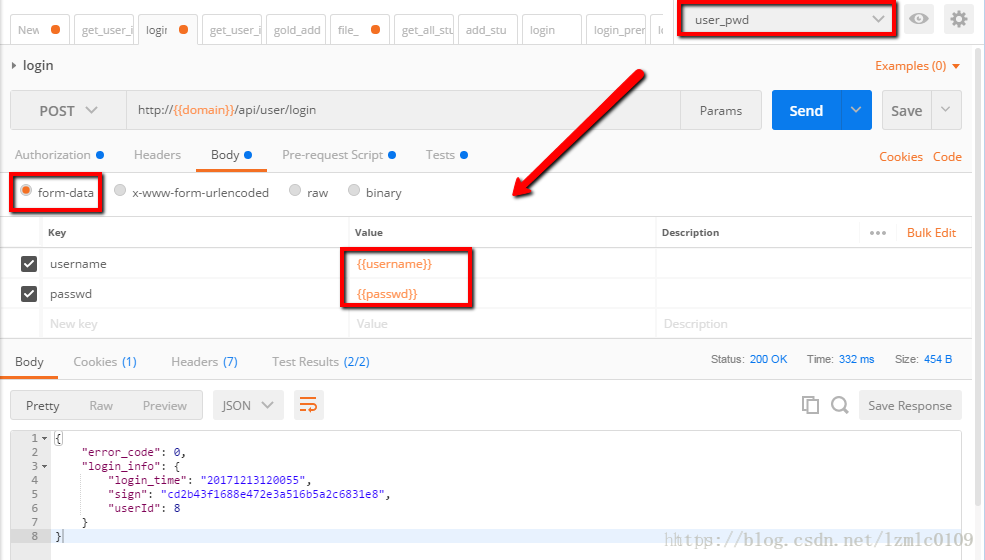Click the Save Response button
Viewport: 985px width, 560px height.
(910, 405)
